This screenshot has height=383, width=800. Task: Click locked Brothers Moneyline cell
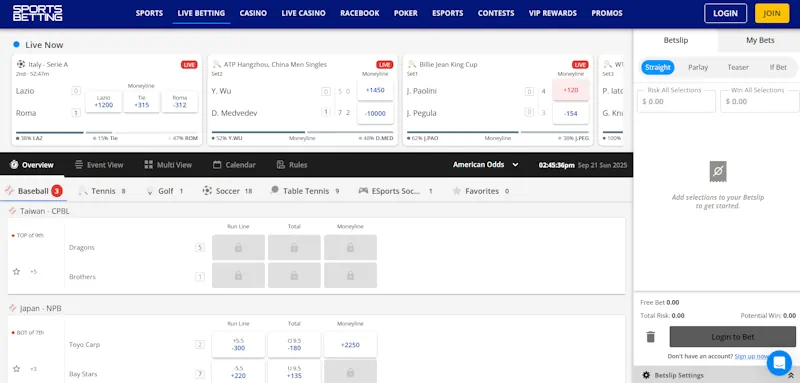[351, 275]
